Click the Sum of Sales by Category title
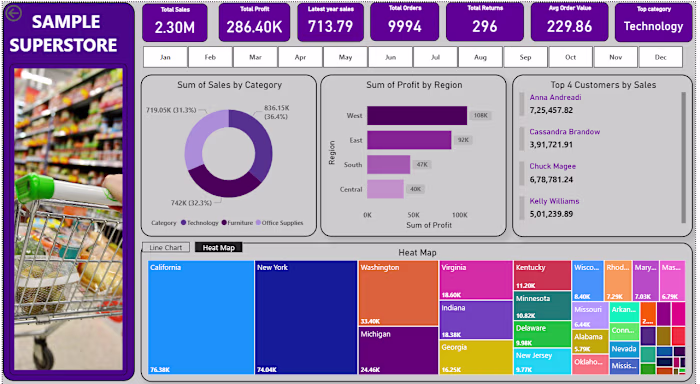Screen dimensions: 700x384 coord(229,85)
